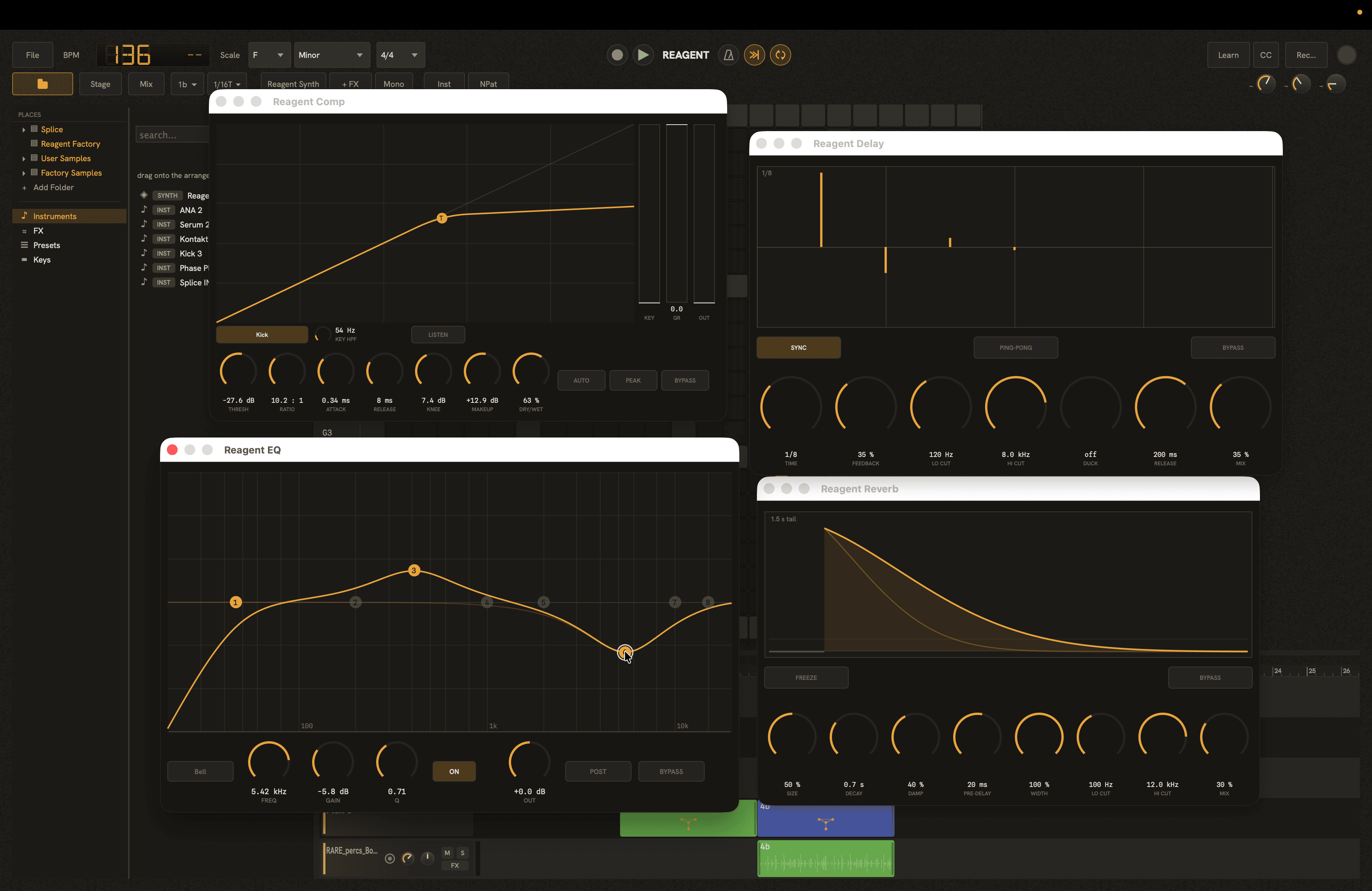The image size is (1372, 891).
Task: Select EQ band node 3
Action: point(414,570)
